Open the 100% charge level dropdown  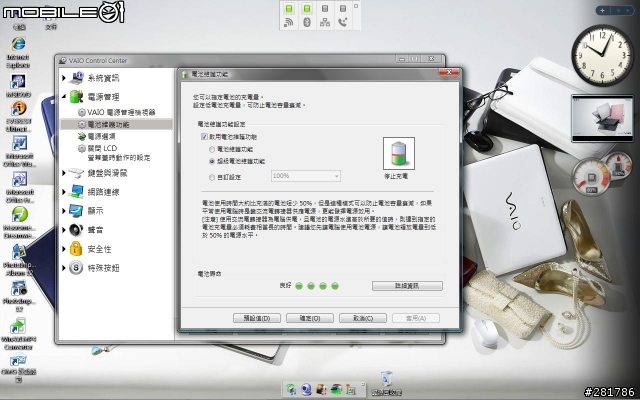pyautogui.click(x=306, y=176)
